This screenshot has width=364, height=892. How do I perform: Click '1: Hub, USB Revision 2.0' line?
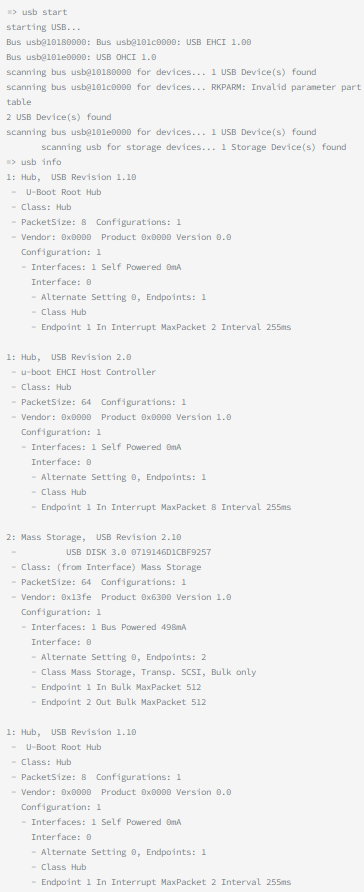coord(69,357)
